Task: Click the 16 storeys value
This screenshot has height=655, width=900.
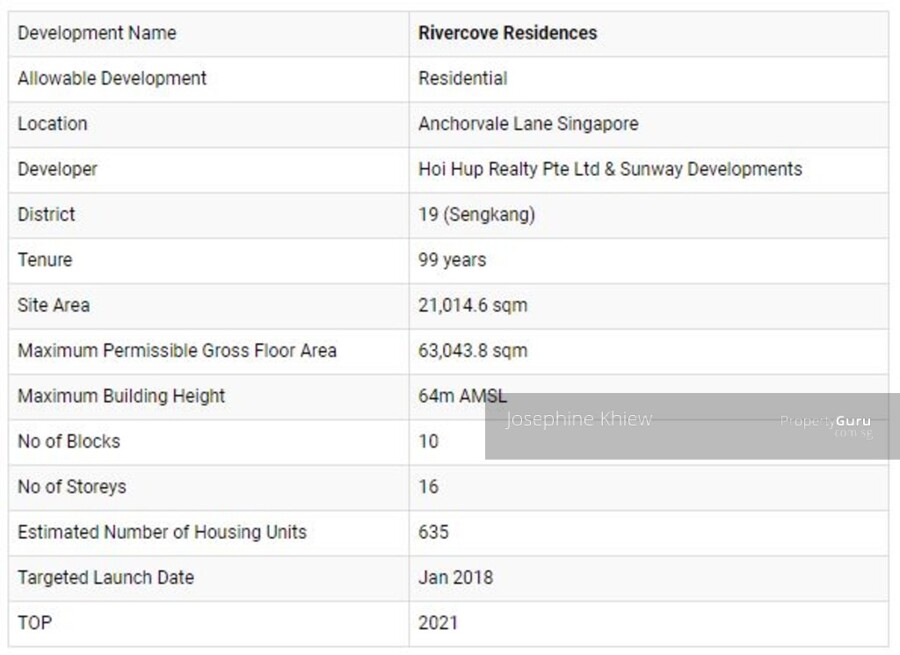Action: [x=428, y=487]
